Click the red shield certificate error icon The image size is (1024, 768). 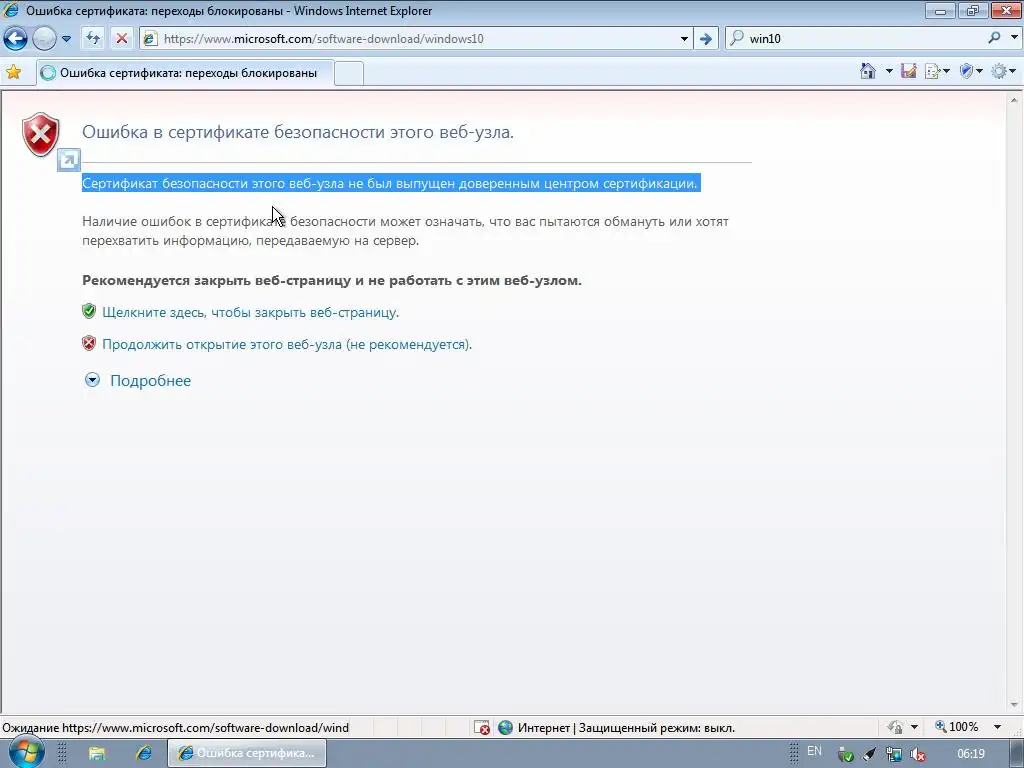(x=40, y=135)
